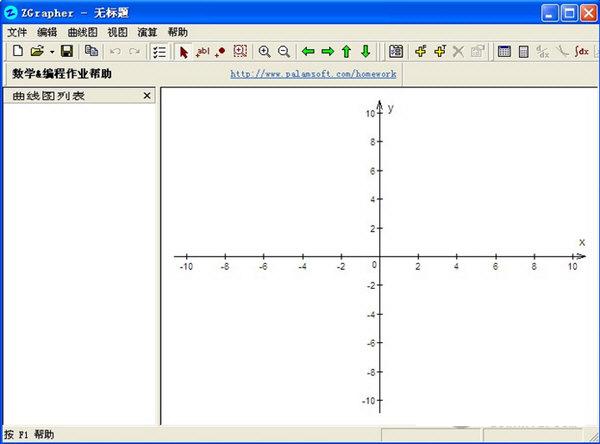Open the 曲线图 menu

click(82, 32)
